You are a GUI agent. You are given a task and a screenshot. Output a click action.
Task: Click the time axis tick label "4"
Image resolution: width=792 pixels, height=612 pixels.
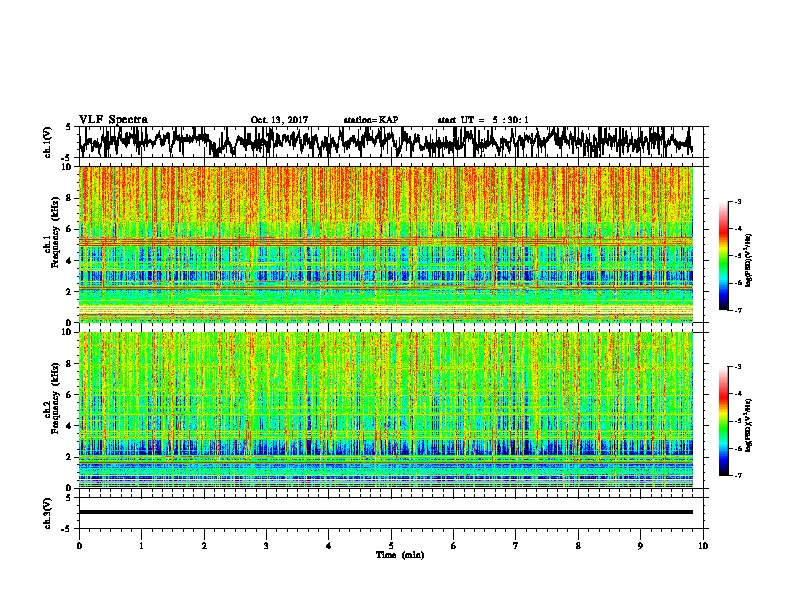point(329,546)
